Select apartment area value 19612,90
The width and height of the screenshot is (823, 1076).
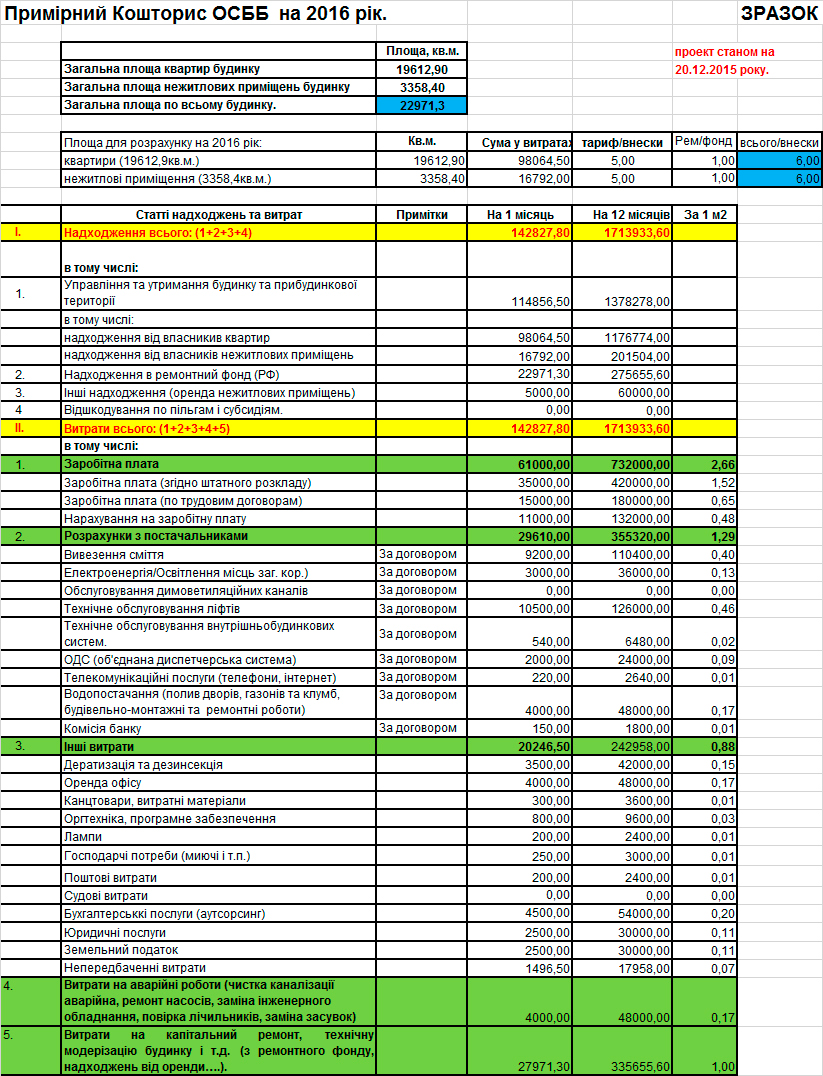(x=421, y=69)
